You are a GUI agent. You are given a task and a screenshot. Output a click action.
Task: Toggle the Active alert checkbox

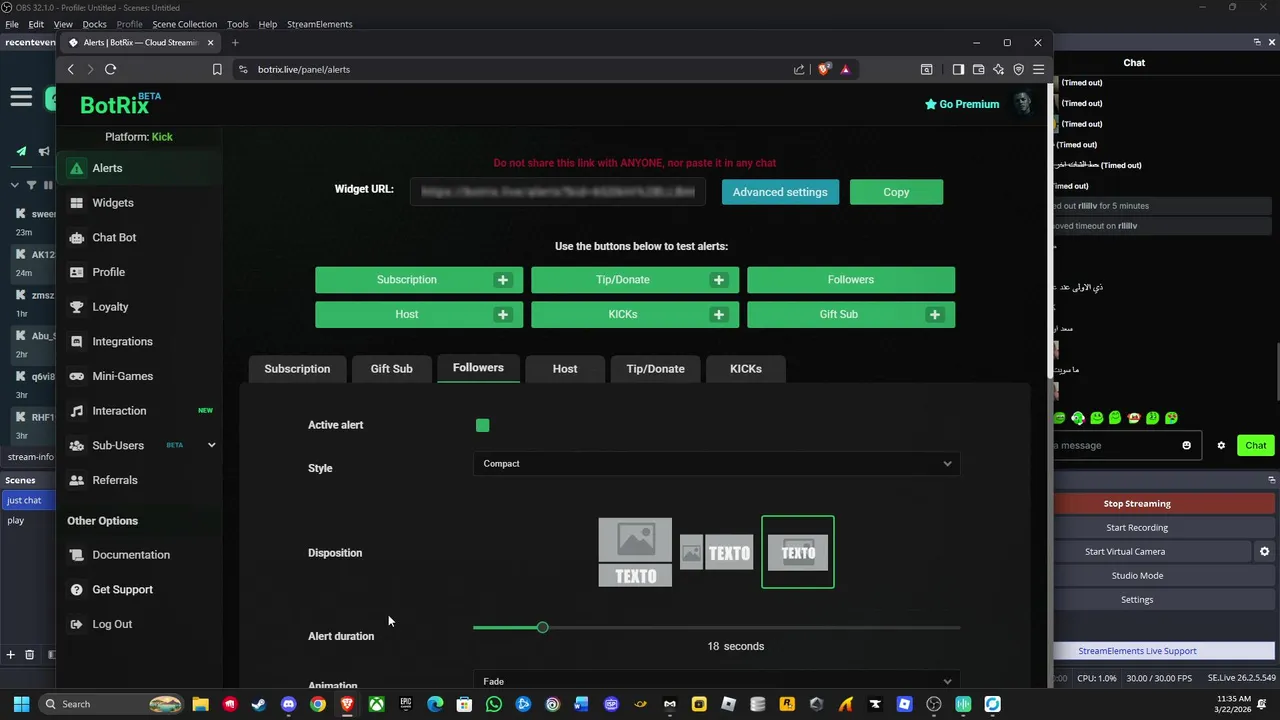coord(483,425)
